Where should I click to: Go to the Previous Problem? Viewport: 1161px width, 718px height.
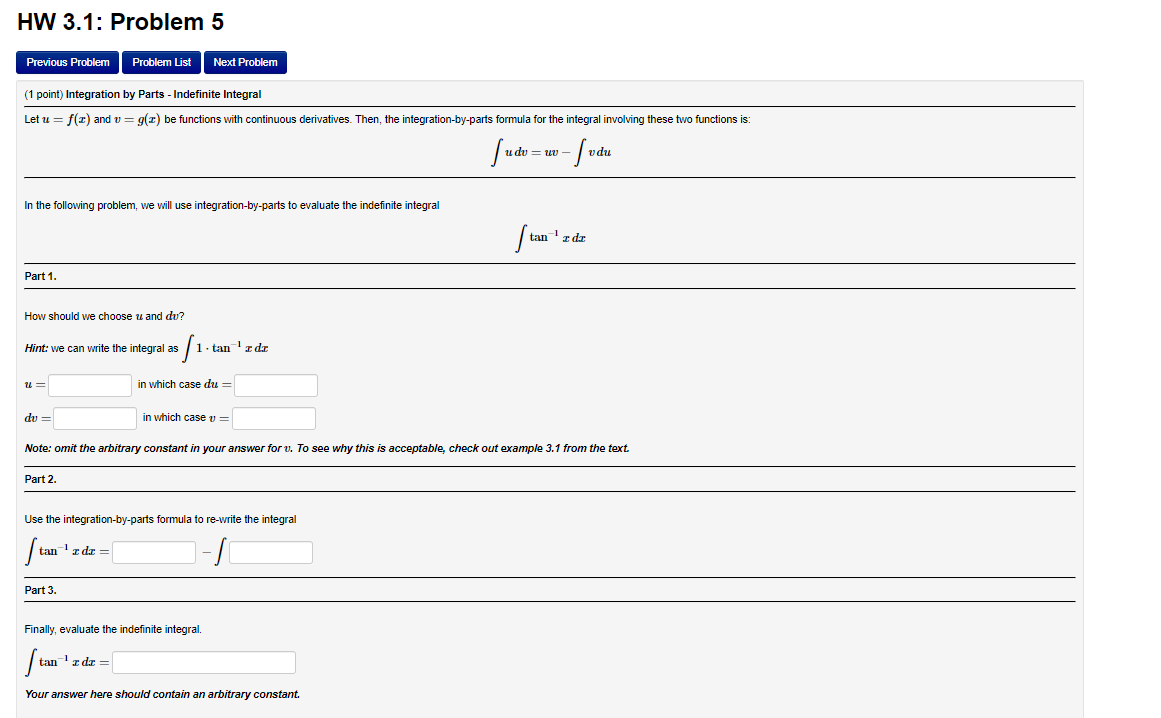point(67,62)
